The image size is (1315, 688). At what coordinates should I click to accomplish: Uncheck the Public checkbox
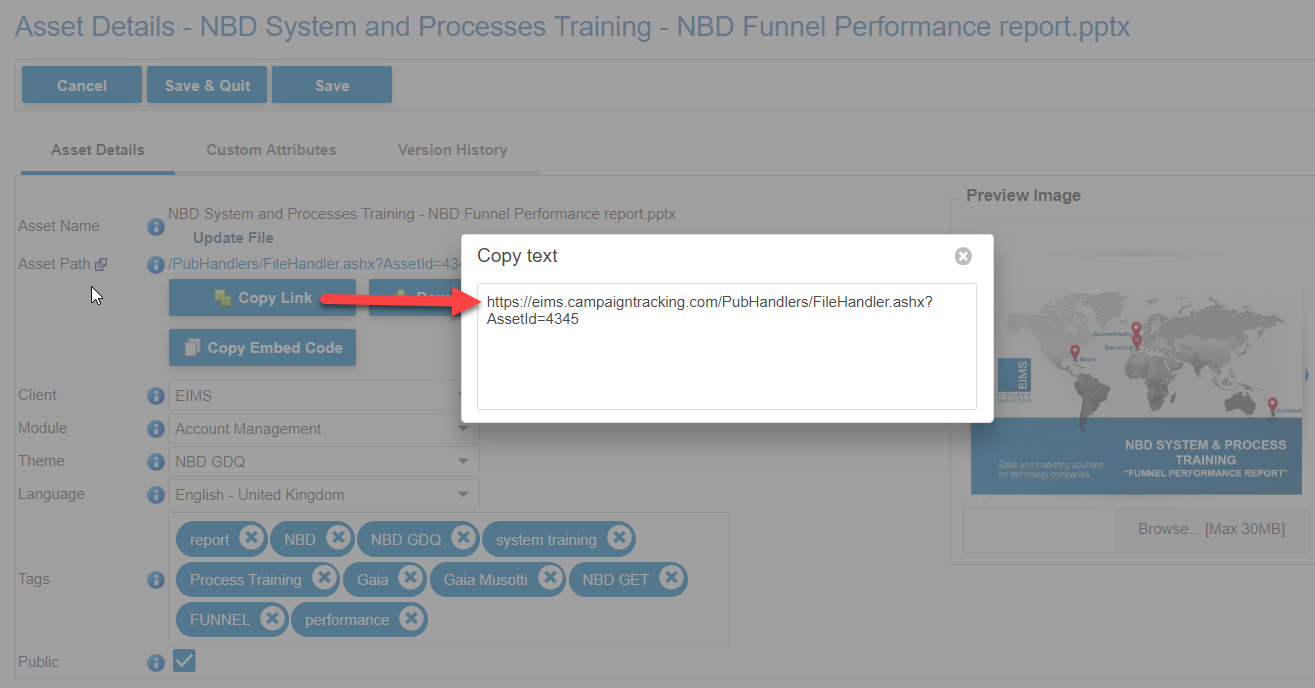click(x=185, y=661)
